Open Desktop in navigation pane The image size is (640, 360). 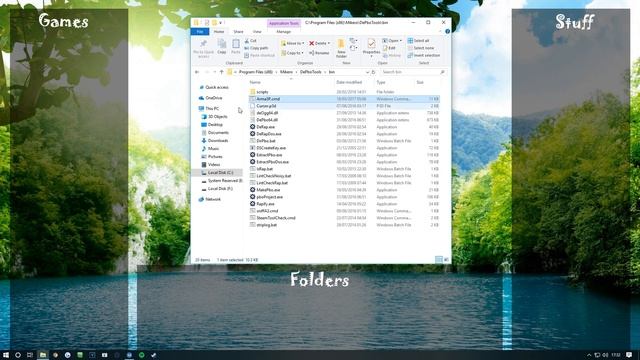215,124
